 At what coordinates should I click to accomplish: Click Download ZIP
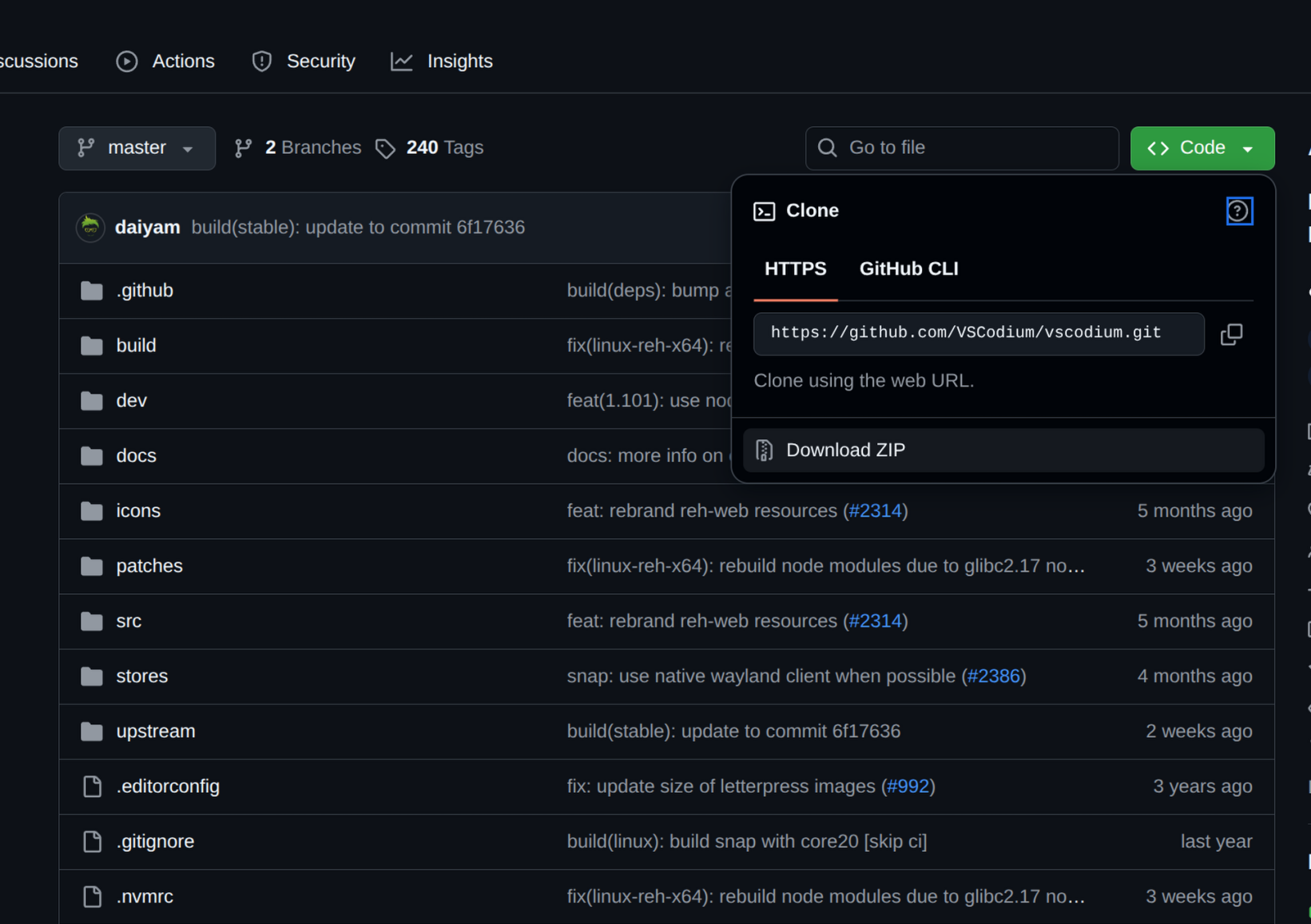pos(1003,450)
